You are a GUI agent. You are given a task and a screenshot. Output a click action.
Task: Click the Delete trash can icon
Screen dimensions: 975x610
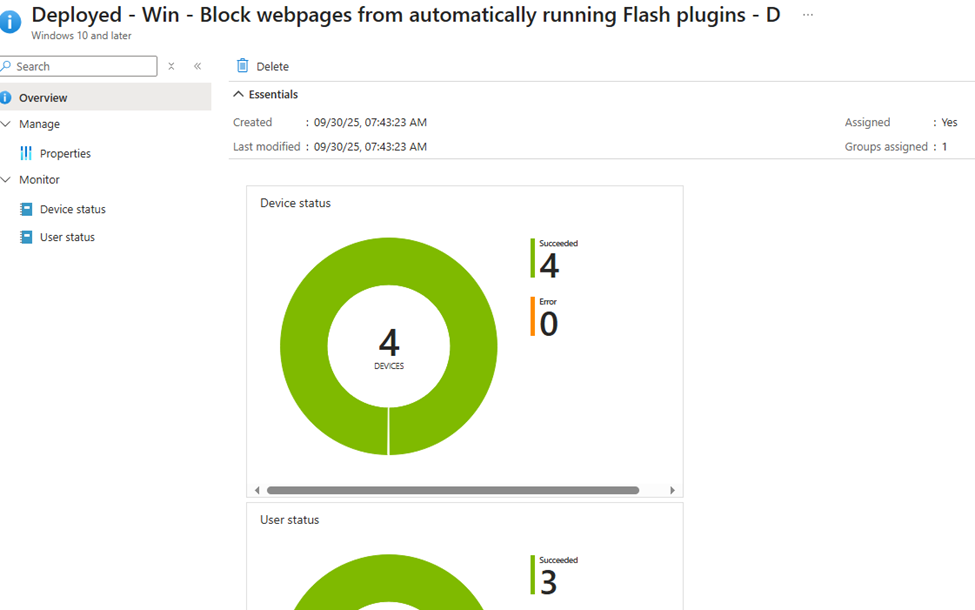pos(242,66)
